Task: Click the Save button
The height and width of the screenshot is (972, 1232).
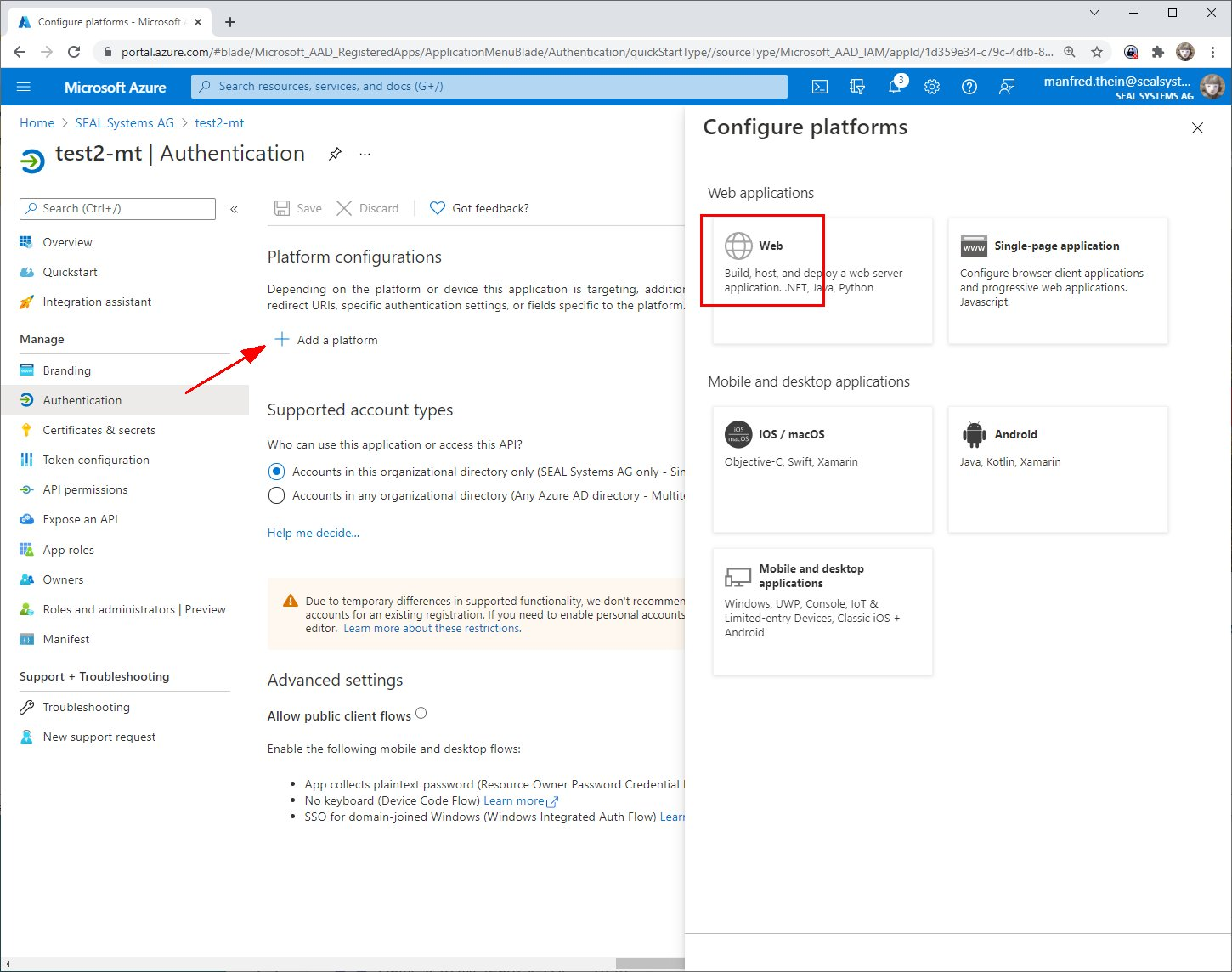Action: coord(297,208)
